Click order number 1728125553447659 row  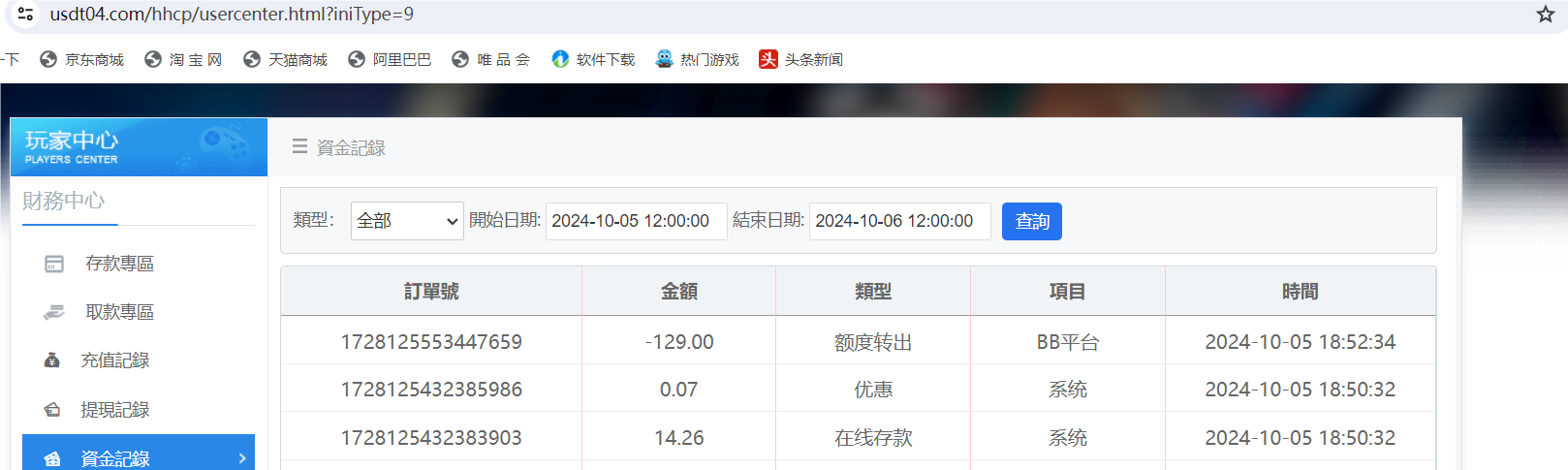(431, 342)
